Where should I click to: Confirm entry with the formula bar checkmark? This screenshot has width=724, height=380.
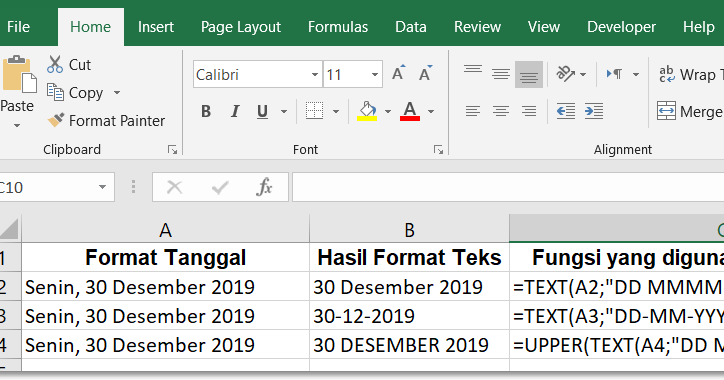(x=220, y=187)
